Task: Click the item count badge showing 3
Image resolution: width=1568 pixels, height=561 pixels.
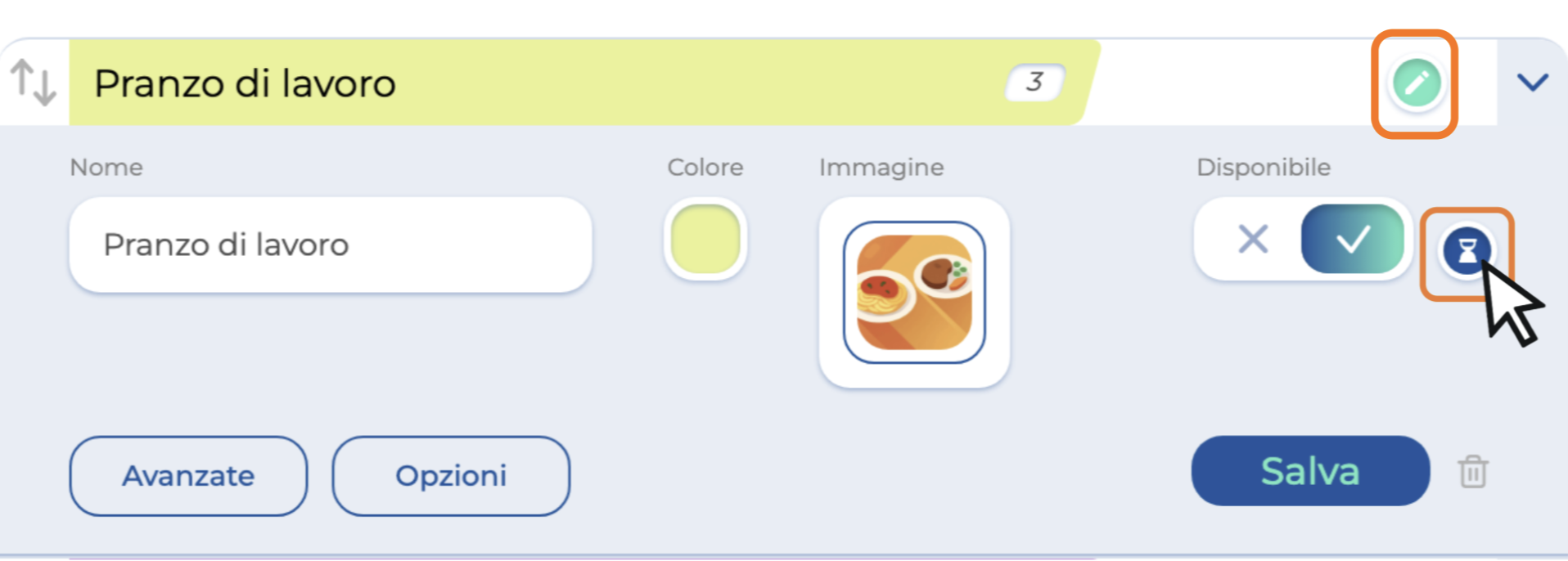Action: click(1034, 82)
